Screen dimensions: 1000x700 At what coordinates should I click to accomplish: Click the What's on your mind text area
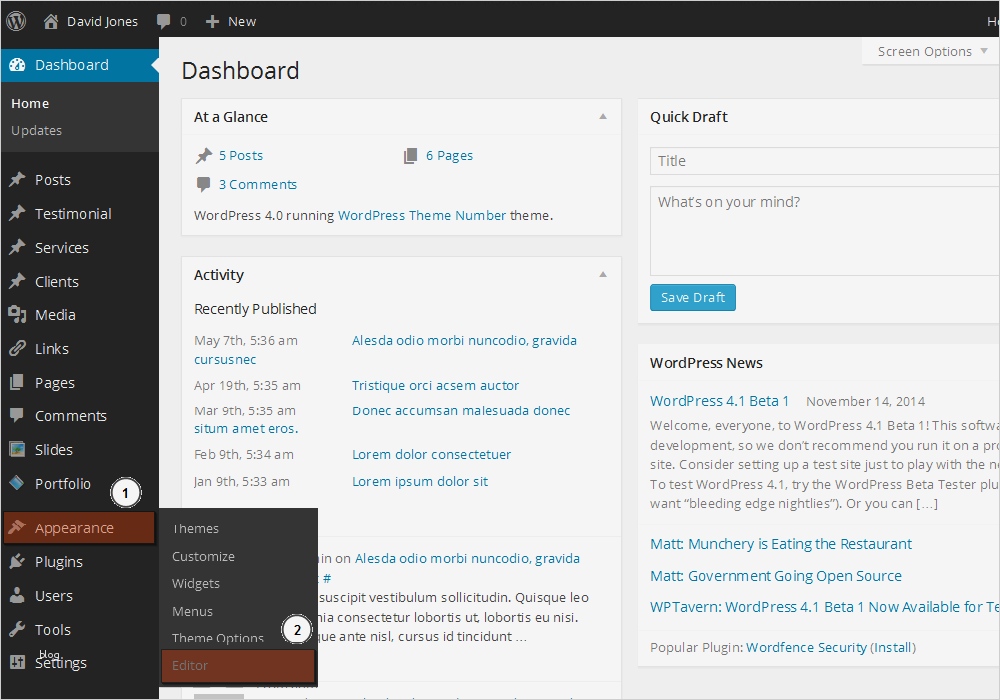pos(824,231)
